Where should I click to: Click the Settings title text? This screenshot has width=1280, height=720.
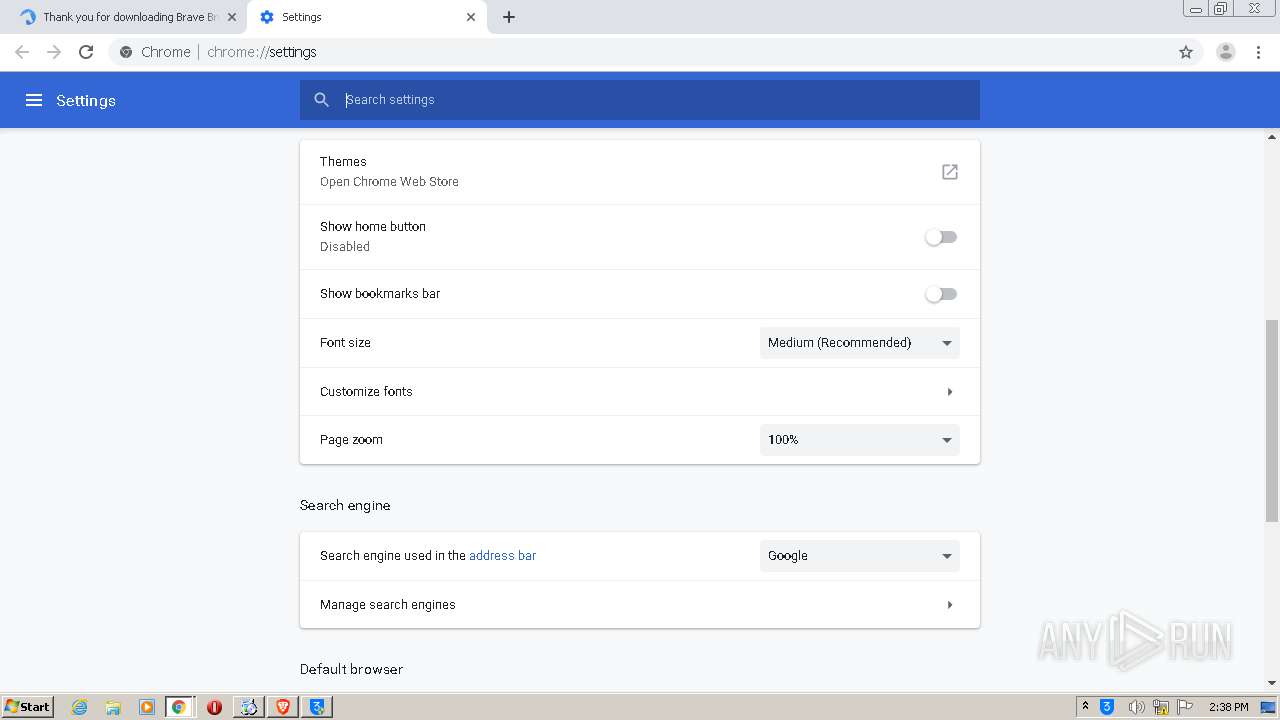tap(86, 100)
